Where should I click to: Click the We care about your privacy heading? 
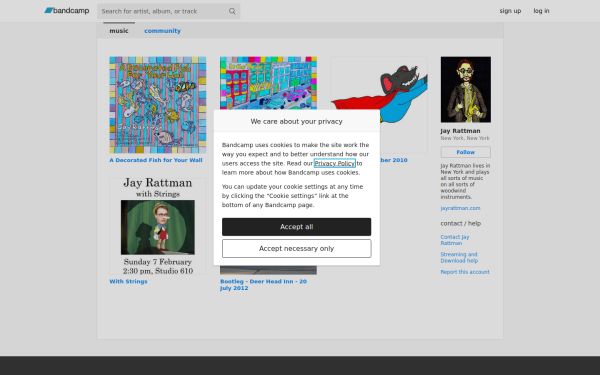[x=296, y=121]
